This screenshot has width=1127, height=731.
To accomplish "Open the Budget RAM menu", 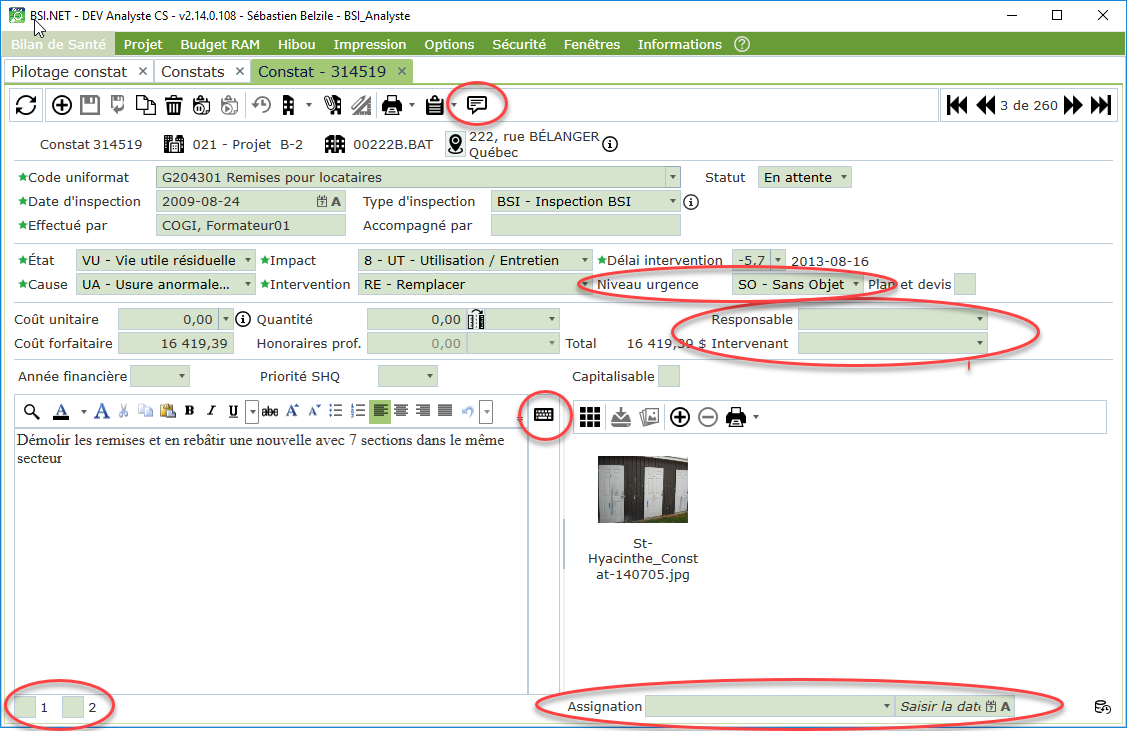I will point(220,44).
